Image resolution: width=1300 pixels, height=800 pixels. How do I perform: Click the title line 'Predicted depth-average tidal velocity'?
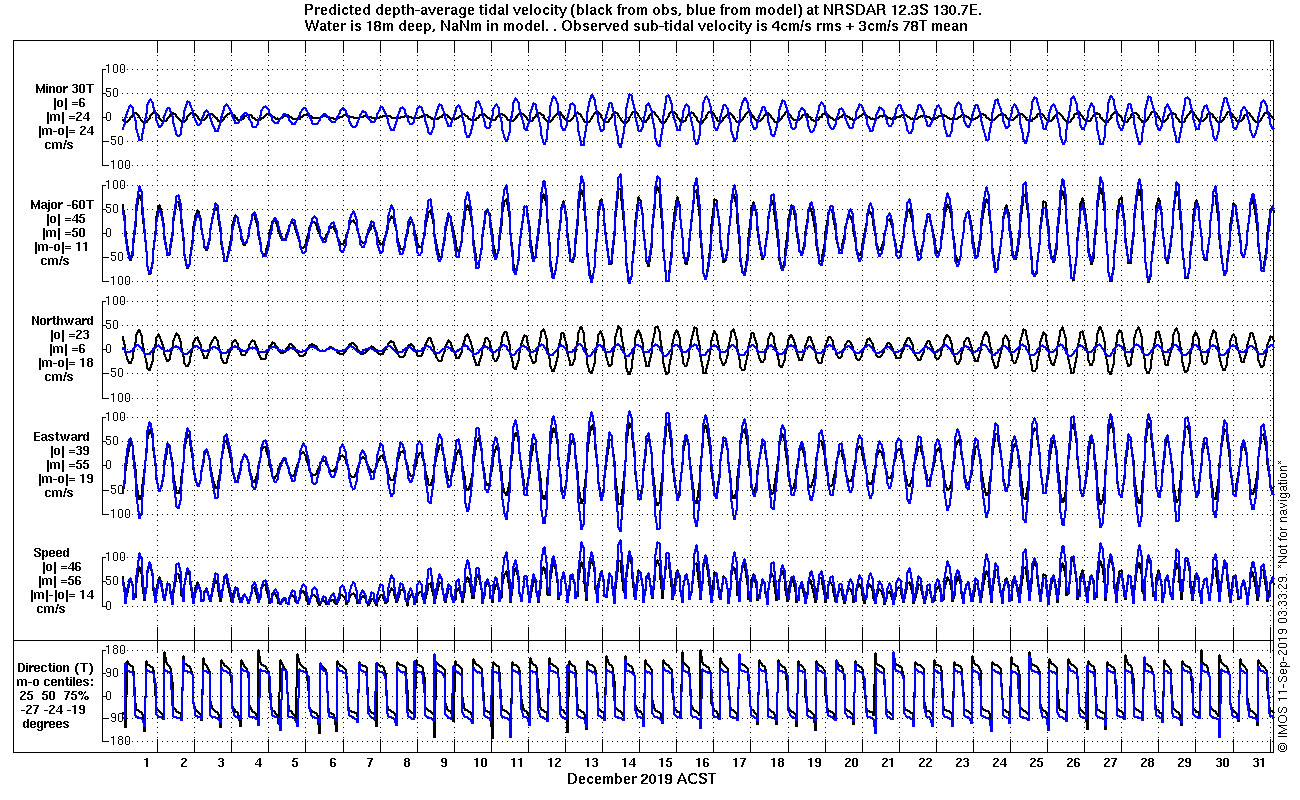[645, 11]
